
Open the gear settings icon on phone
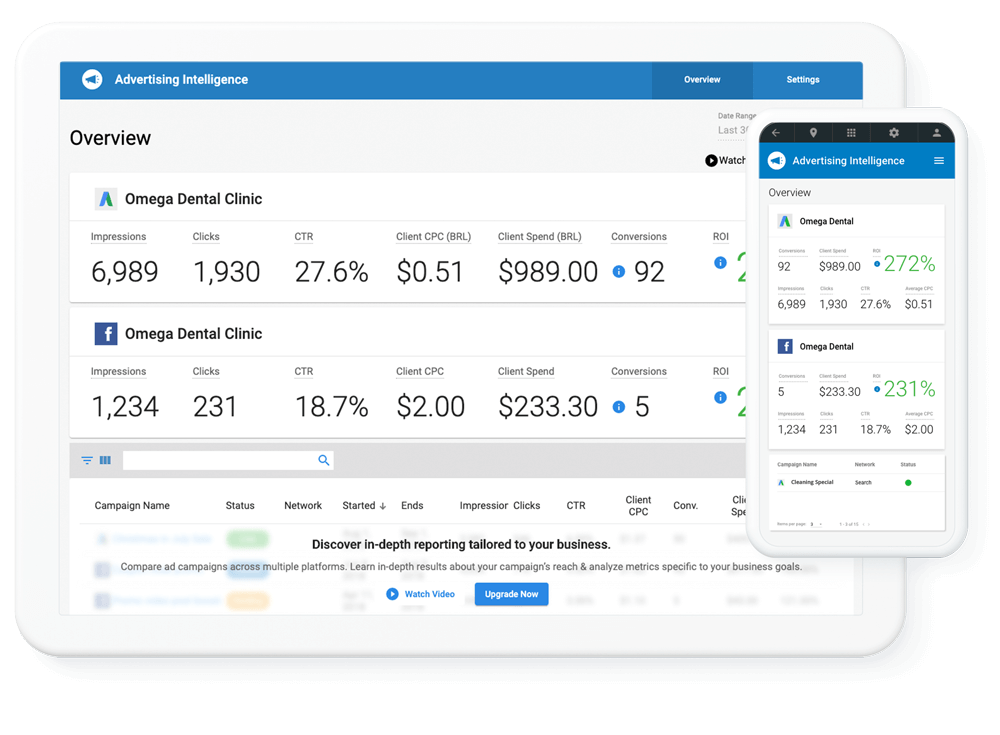click(893, 133)
